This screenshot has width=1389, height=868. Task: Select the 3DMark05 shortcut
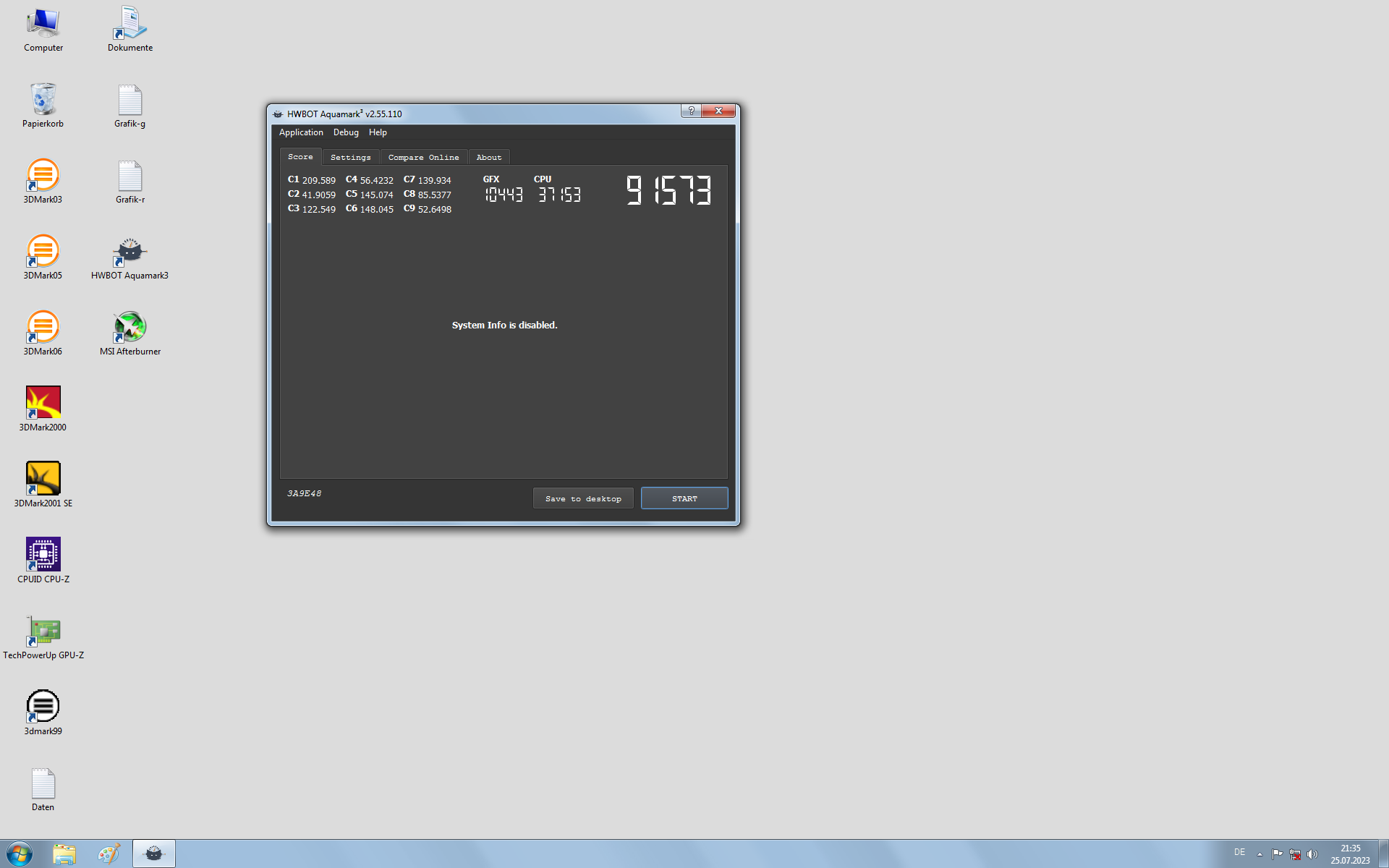43,258
